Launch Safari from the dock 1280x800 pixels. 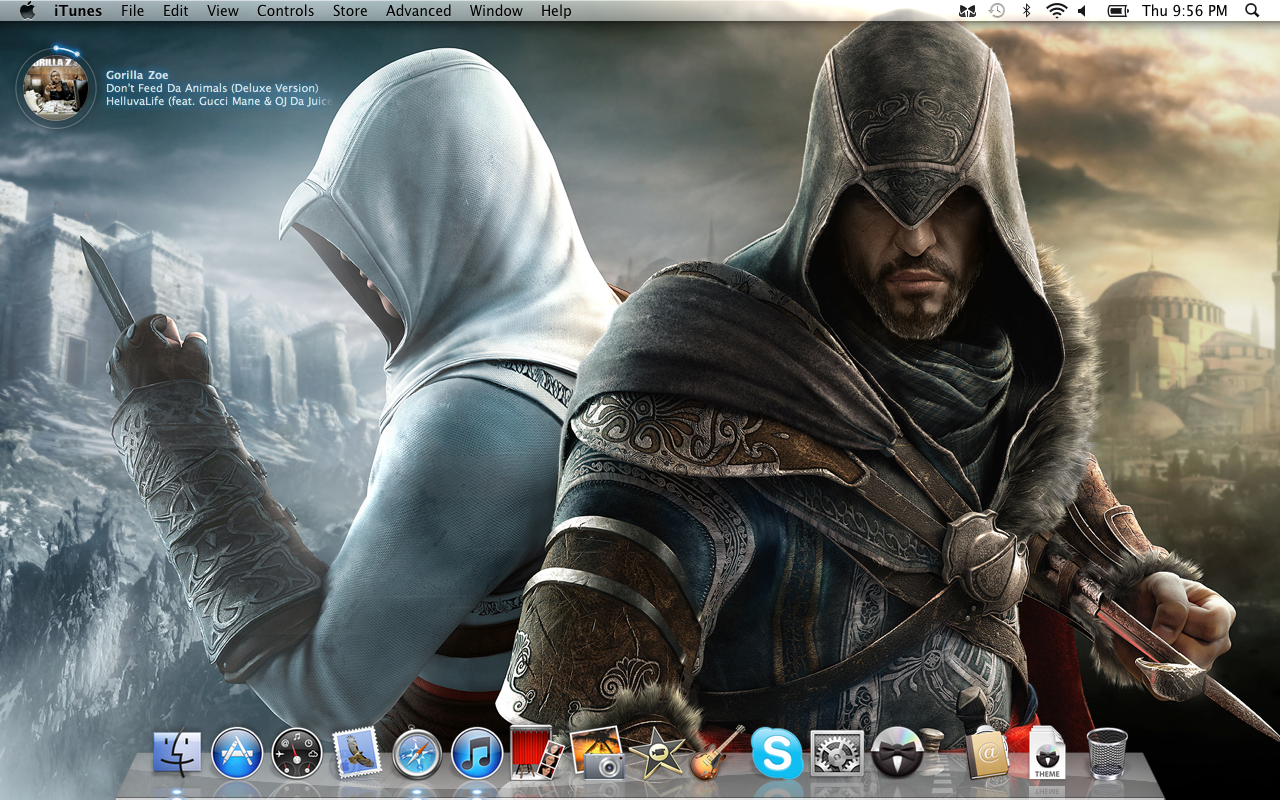click(417, 753)
